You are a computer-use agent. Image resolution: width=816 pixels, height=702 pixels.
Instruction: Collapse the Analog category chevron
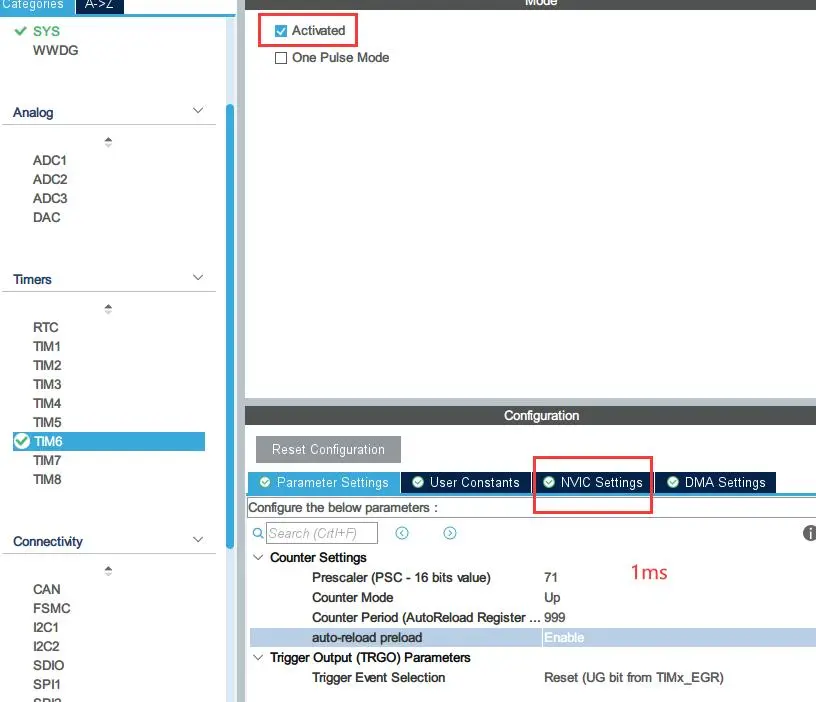[198, 112]
